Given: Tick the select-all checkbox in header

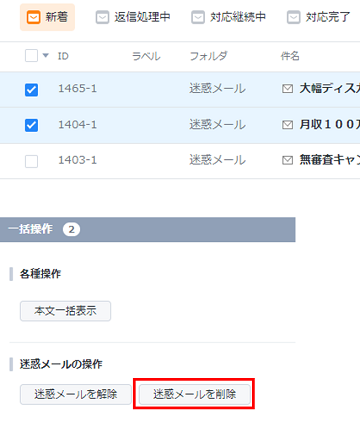Looking at the screenshot, I should 31,56.
